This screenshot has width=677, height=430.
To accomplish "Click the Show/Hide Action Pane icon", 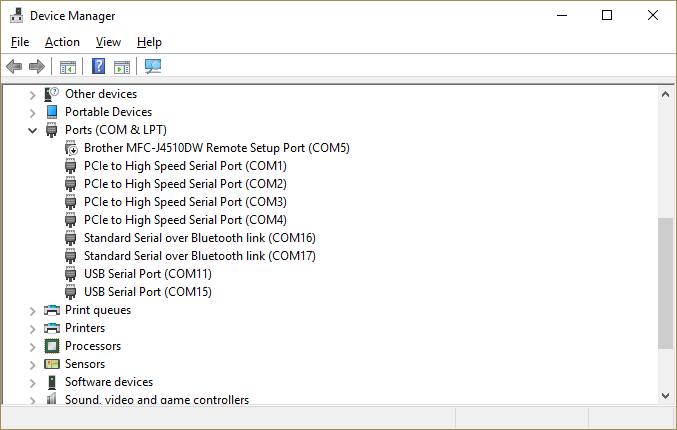I will (x=122, y=67).
